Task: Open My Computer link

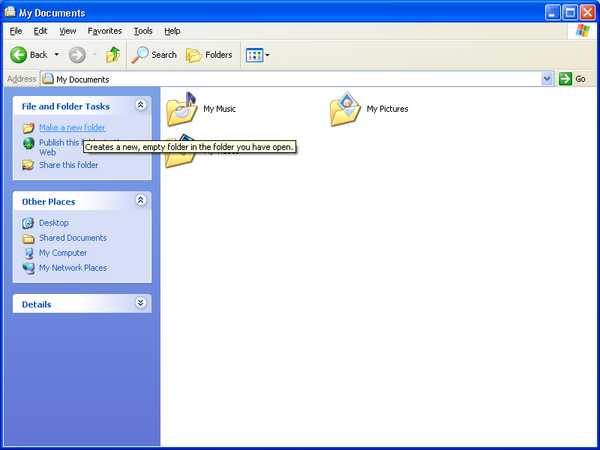Action: point(63,253)
